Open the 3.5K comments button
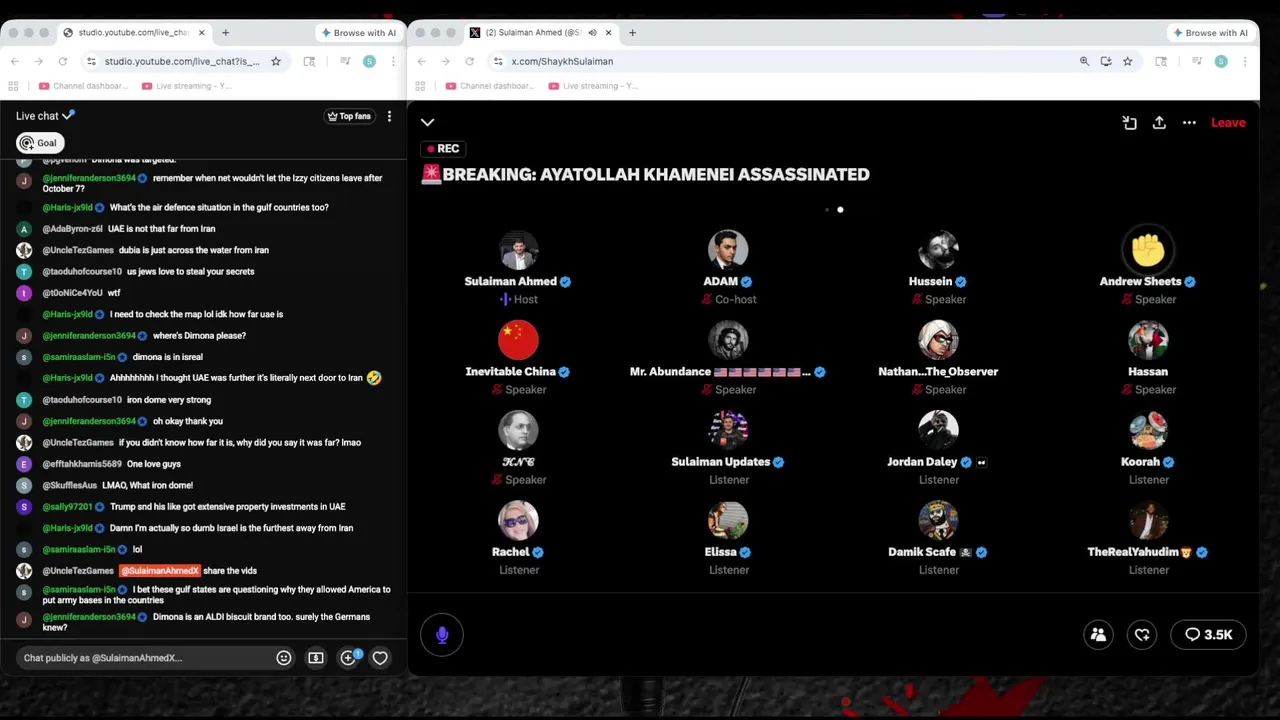Screen dimensions: 1280x720 pos(1208,635)
